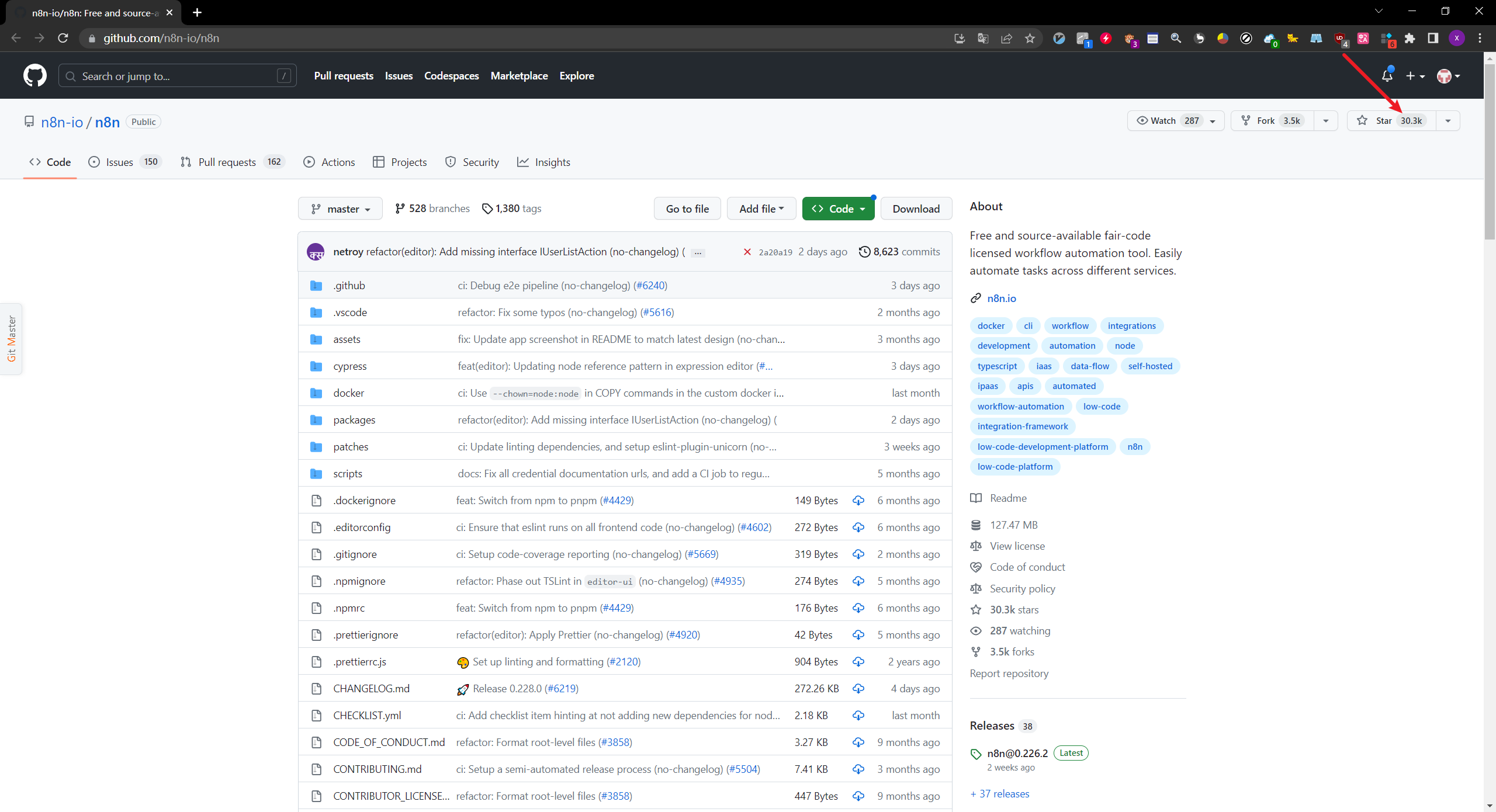
Task: Open the browser Extensions puzzle icon
Action: (x=1410, y=39)
